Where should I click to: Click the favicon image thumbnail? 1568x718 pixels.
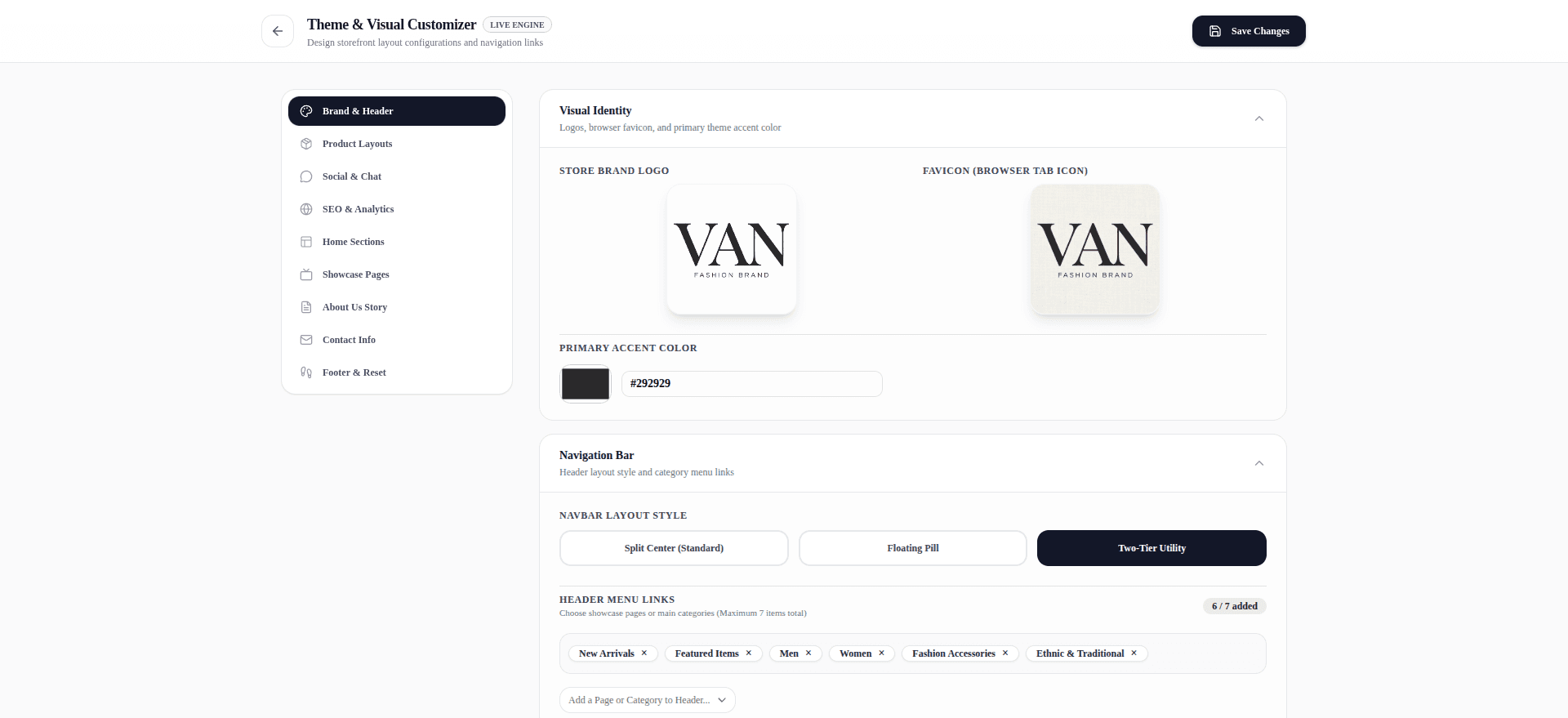1095,249
